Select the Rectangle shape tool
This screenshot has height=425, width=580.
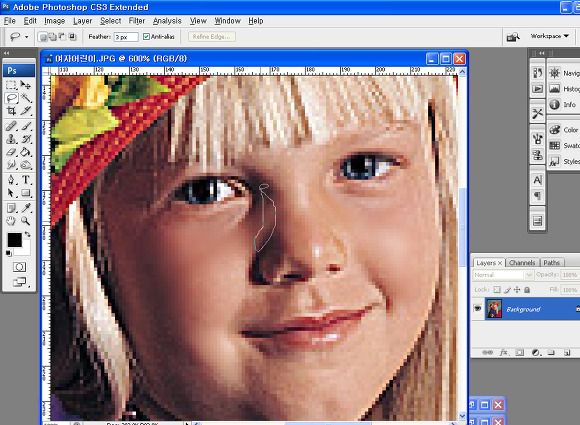click(26, 193)
